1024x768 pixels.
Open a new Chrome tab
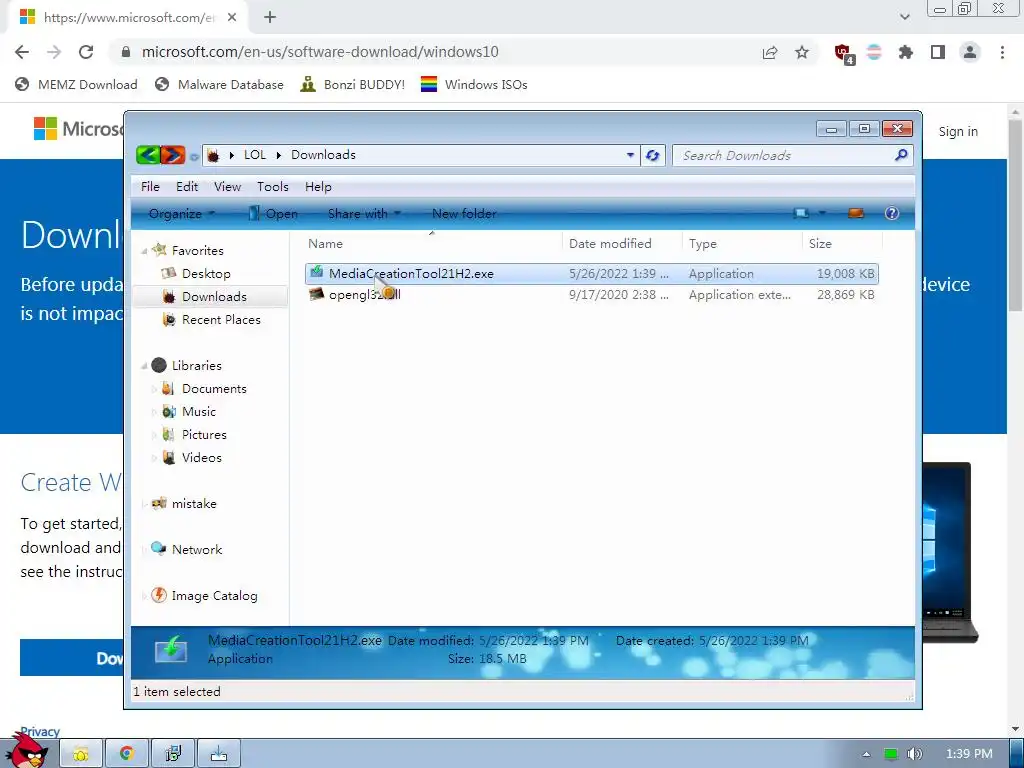(x=270, y=18)
